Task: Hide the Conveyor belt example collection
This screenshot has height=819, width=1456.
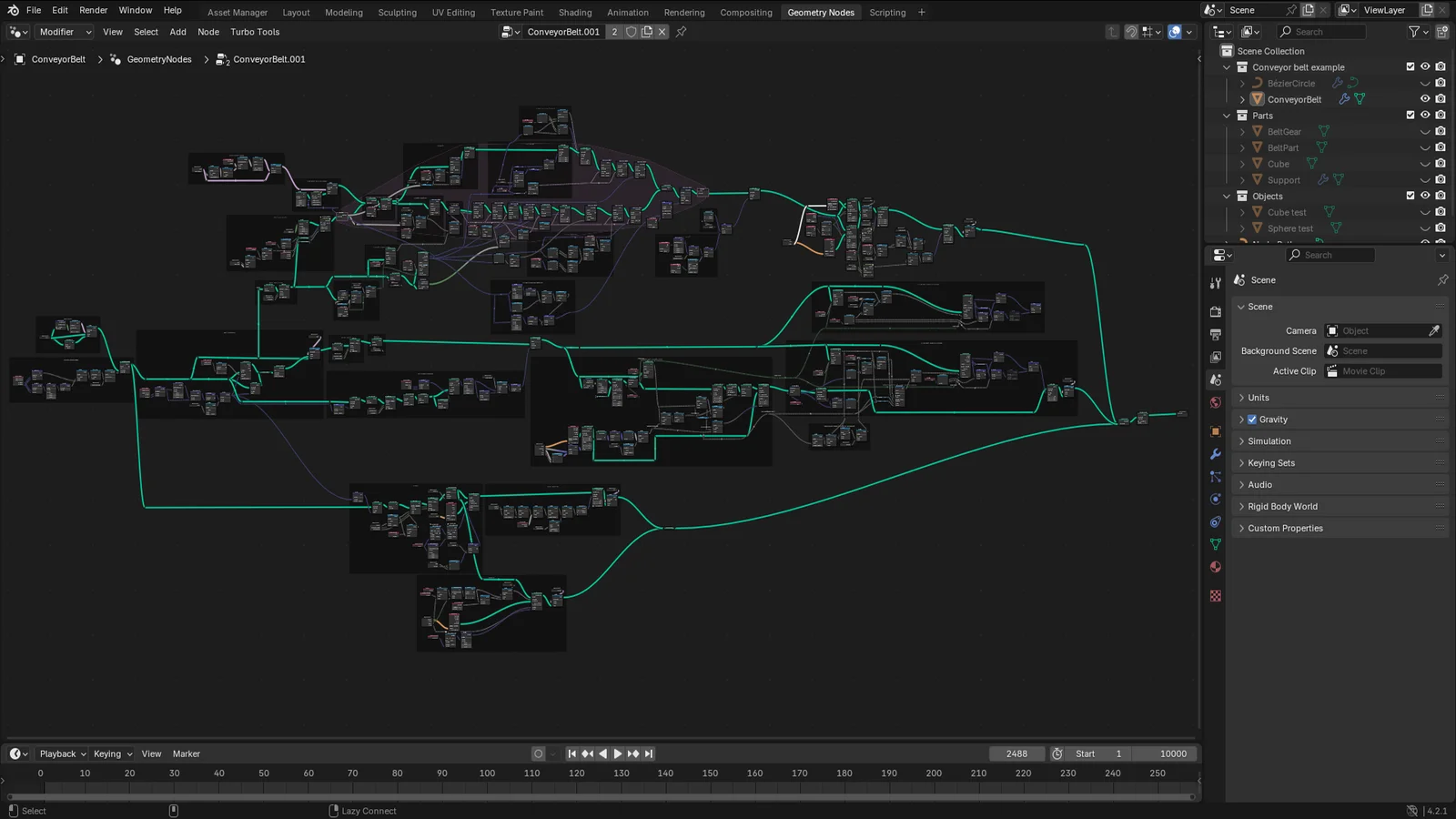Action: coord(1424,66)
